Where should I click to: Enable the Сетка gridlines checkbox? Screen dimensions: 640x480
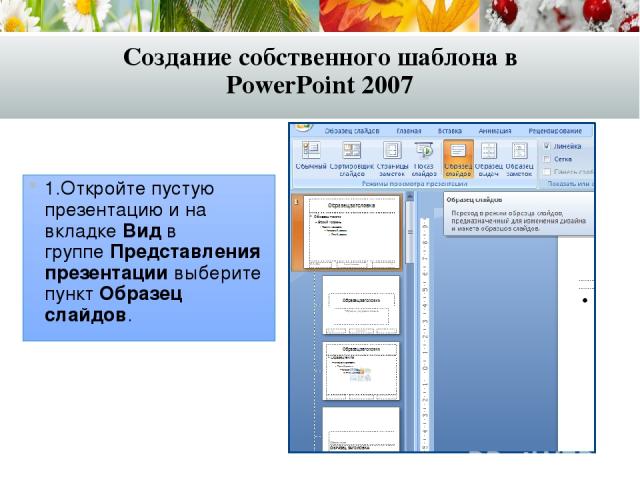[x=547, y=159]
